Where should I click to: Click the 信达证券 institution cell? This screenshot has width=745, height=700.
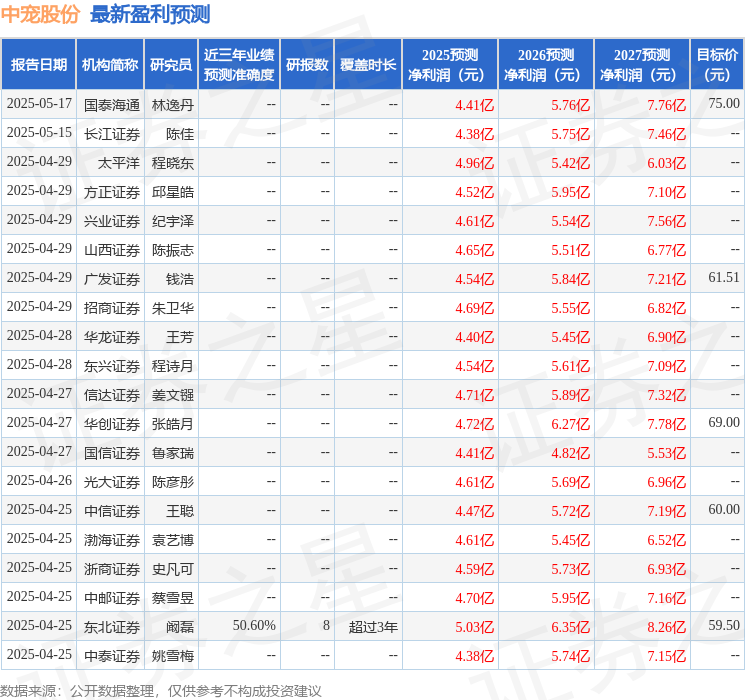[x=112, y=395]
